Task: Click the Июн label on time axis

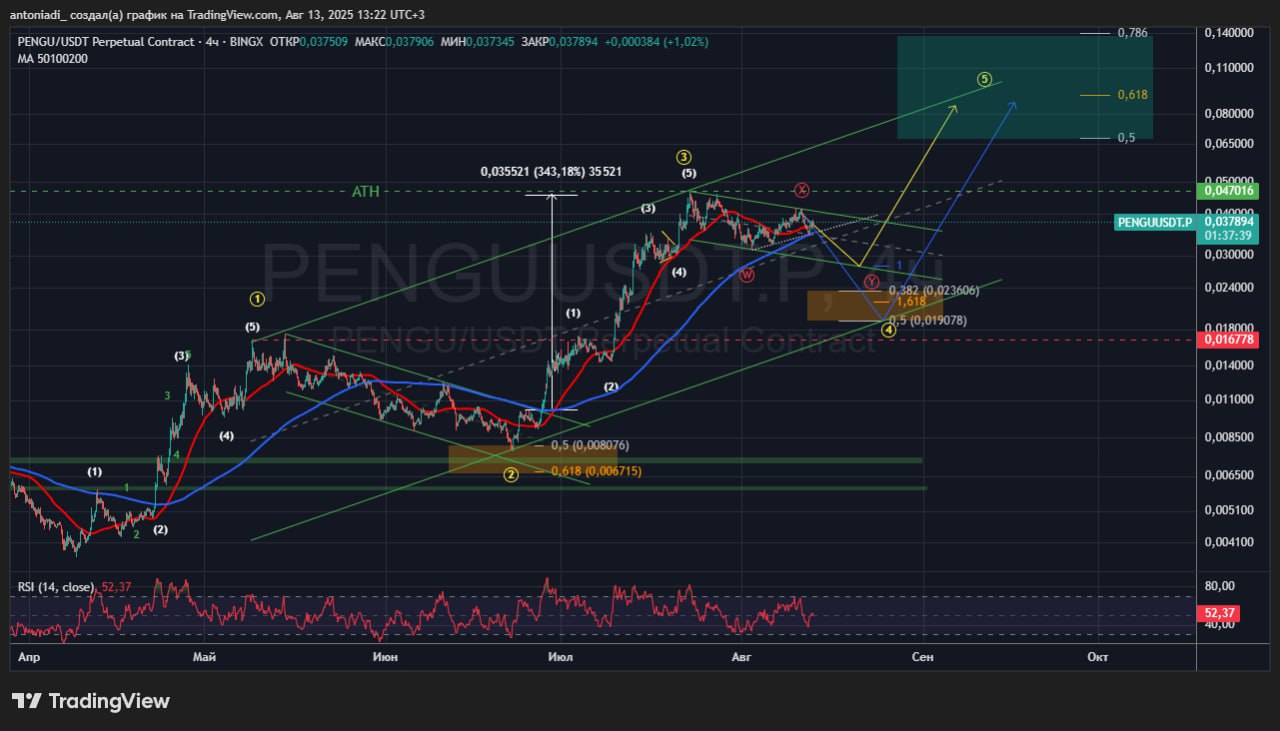Action: pyautogui.click(x=384, y=657)
